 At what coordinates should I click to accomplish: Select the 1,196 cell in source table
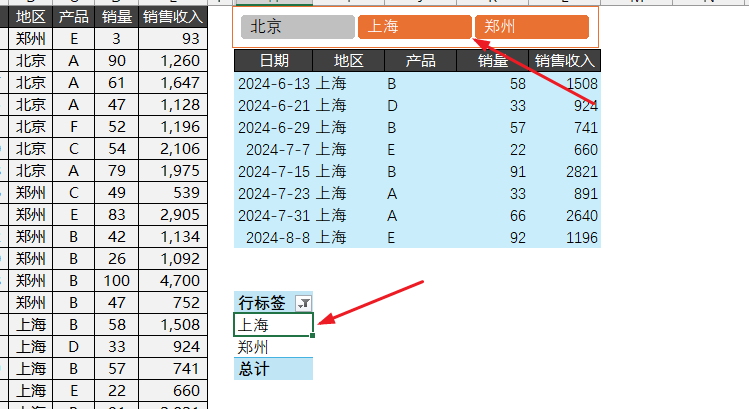coord(173,126)
